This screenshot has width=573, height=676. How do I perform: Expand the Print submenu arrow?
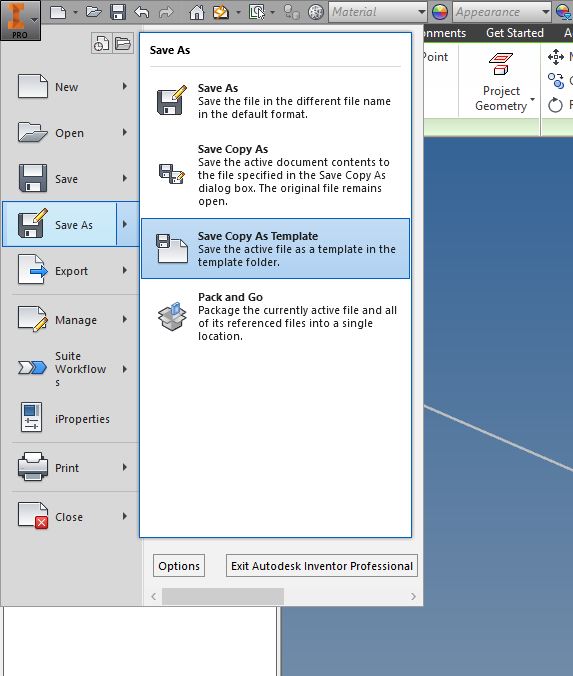[125, 467]
